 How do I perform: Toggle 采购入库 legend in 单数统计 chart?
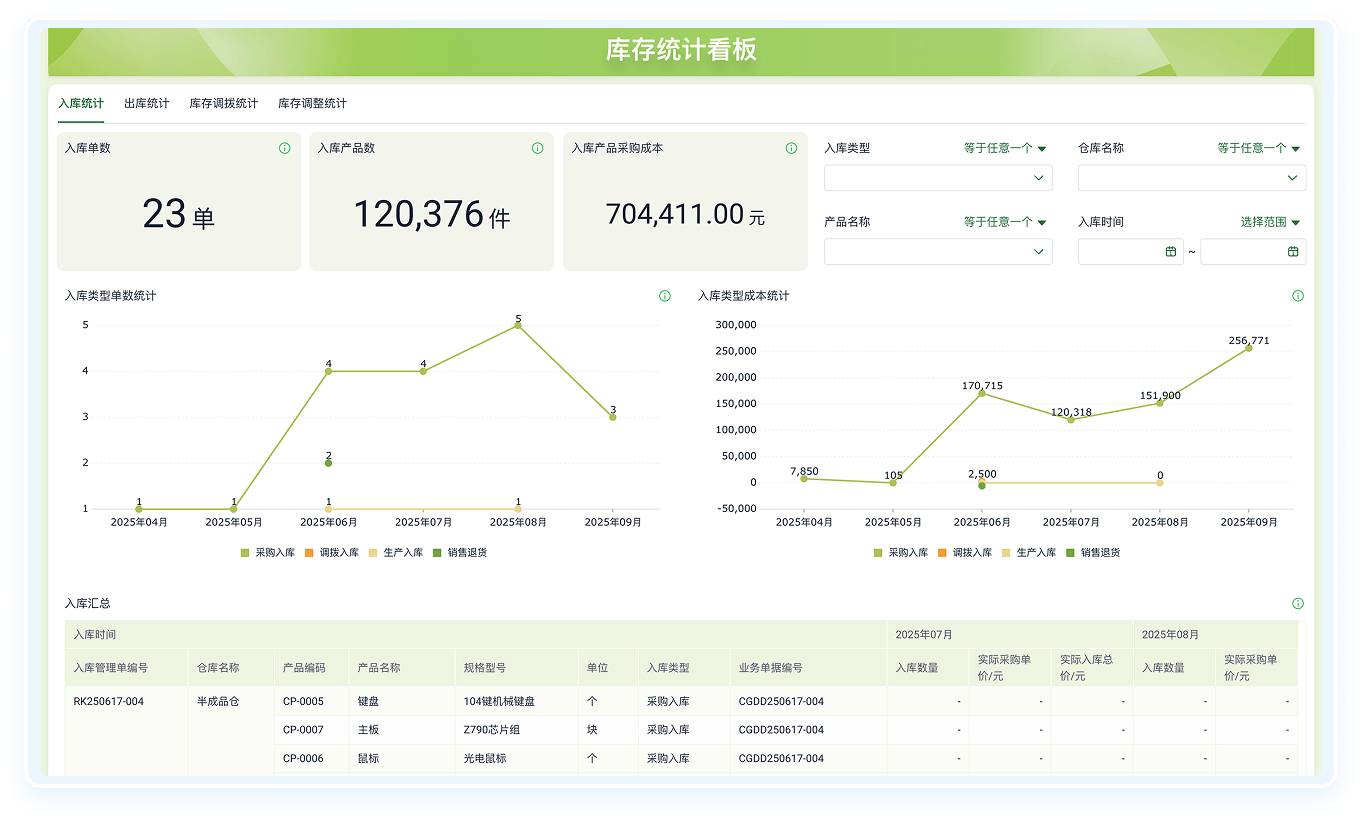click(267, 552)
